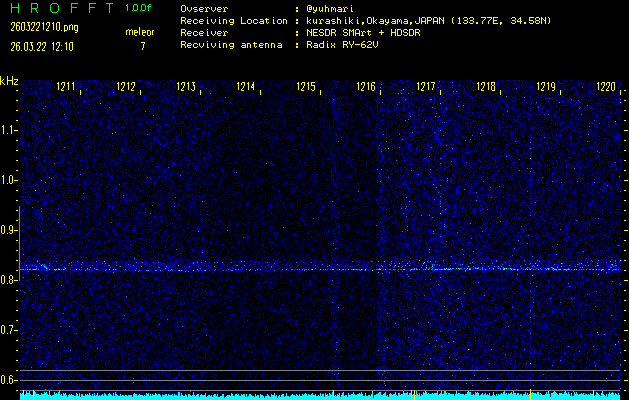Click the 1212 time axis label
Viewport: 629px width, 400px height.
(126, 86)
